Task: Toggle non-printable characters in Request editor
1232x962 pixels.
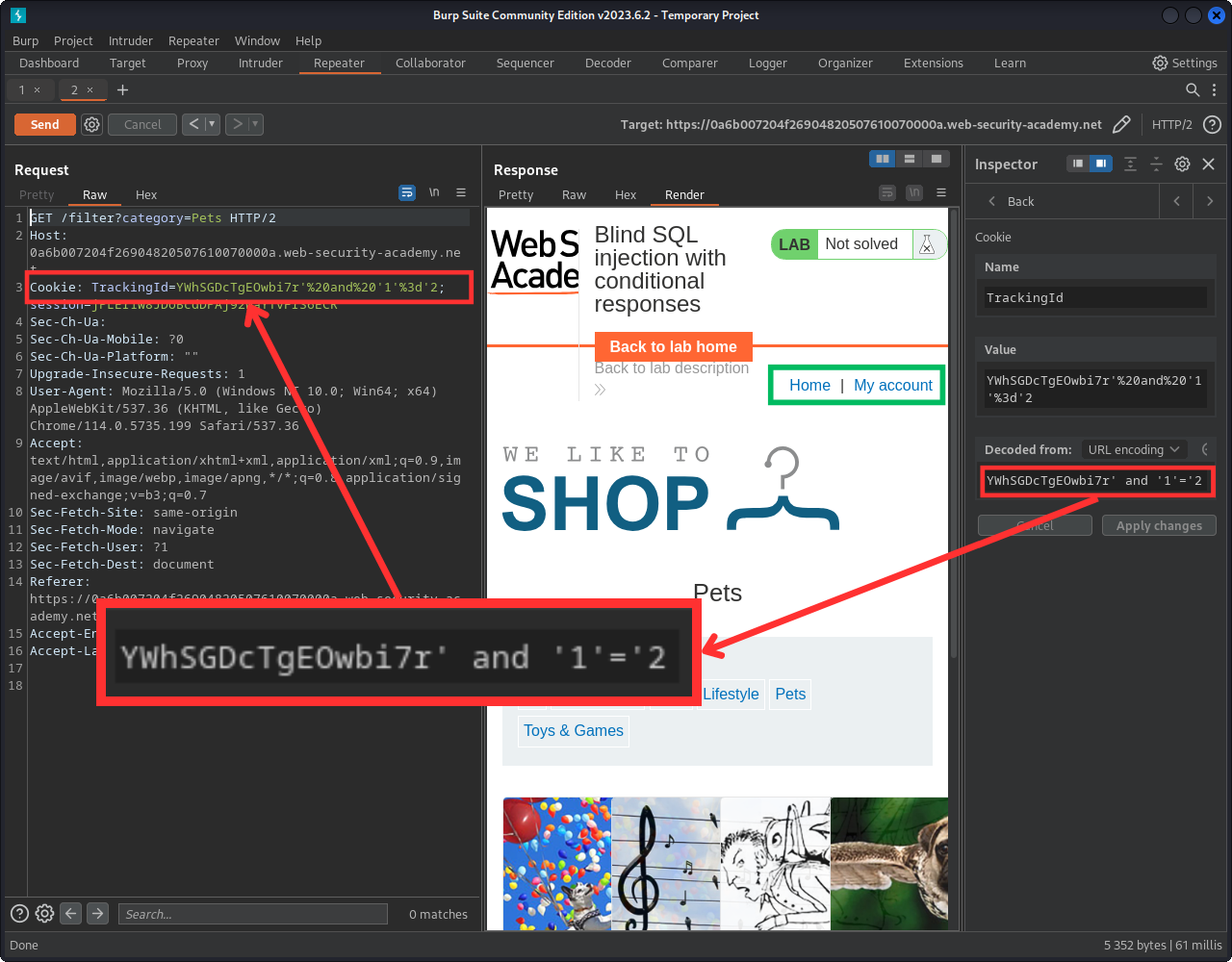Action: [434, 192]
